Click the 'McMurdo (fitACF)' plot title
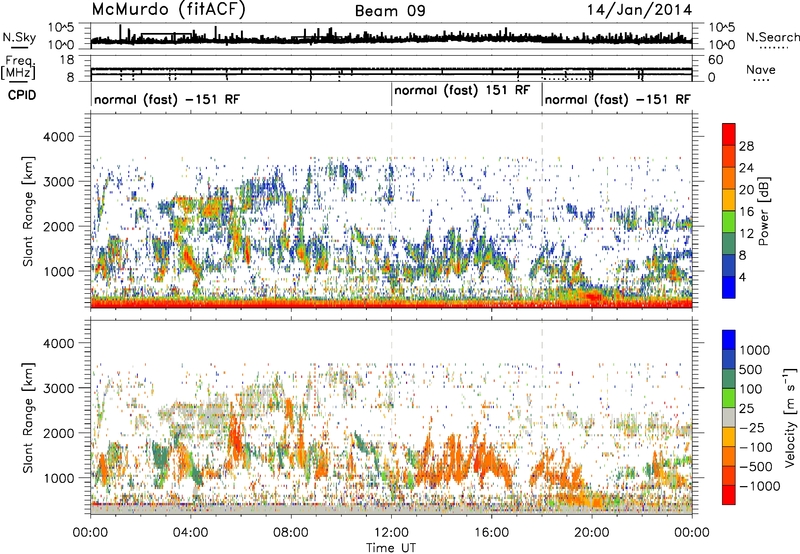This screenshot has height=554, width=800. (168, 10)
